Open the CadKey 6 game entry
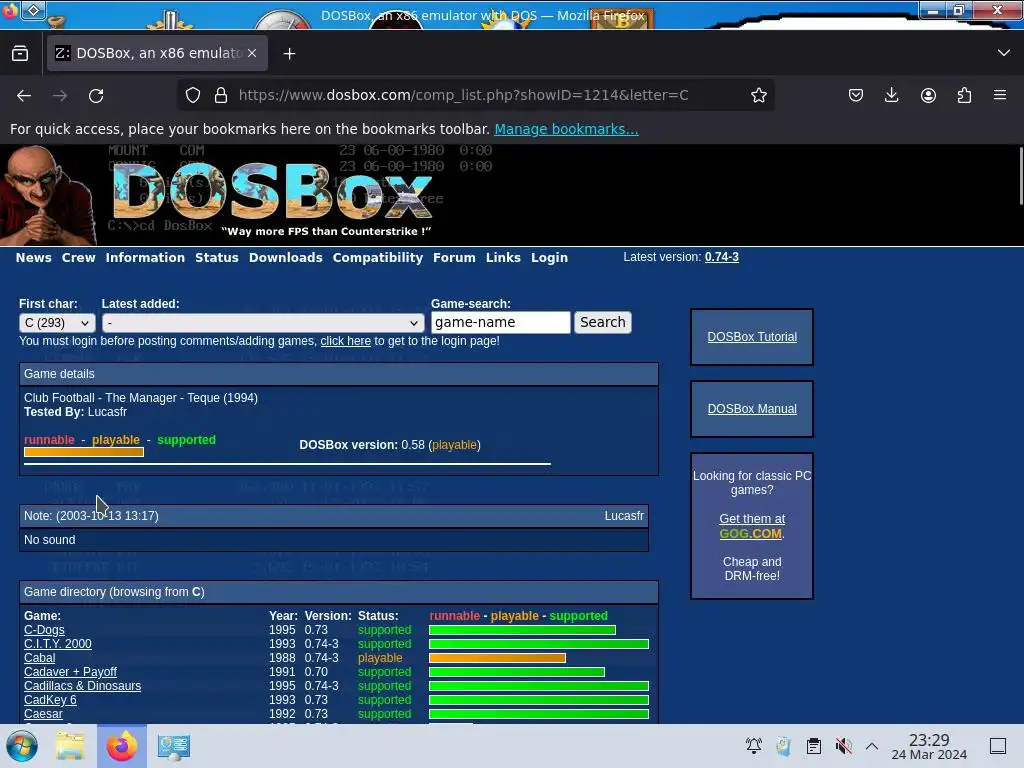1024x768 pixels. (50, 699)
